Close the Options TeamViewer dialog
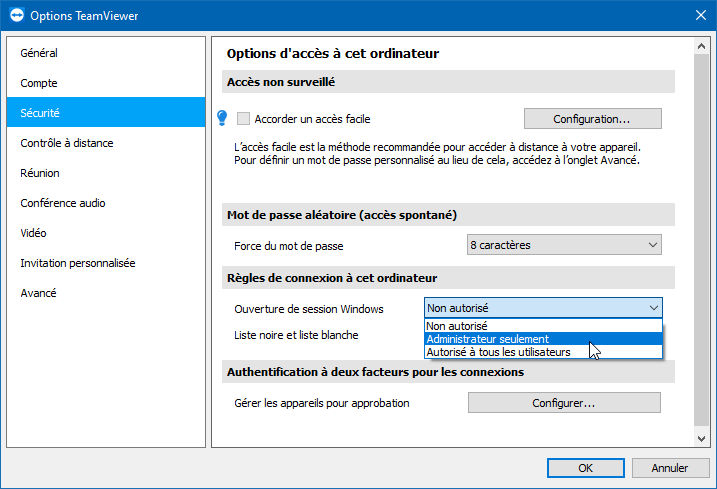This screenshot has height=489, width=717. pyautogui.click(x=701, y=15)
